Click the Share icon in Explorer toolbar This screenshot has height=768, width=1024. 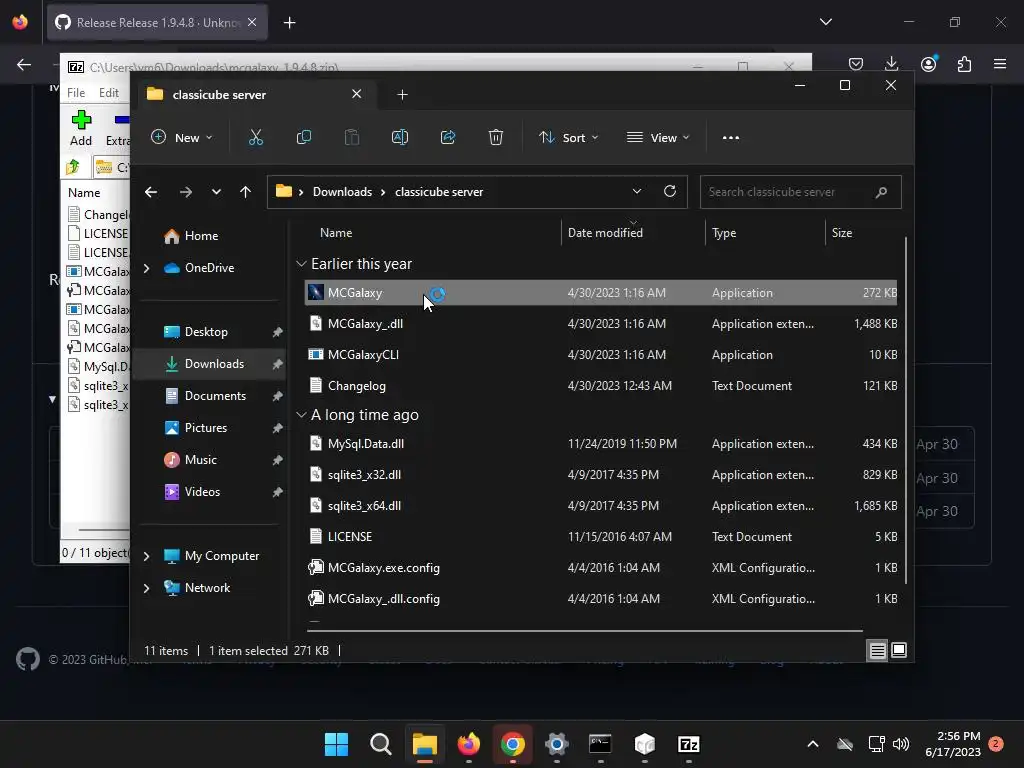pyautogui.click(x=448, y=137)
